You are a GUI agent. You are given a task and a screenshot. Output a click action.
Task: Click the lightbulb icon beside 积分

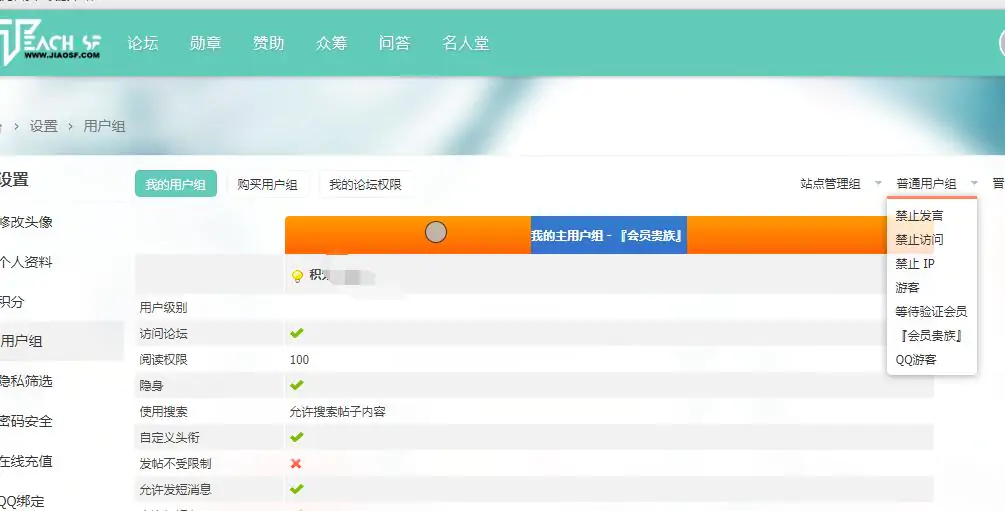(x=297, y=276)
